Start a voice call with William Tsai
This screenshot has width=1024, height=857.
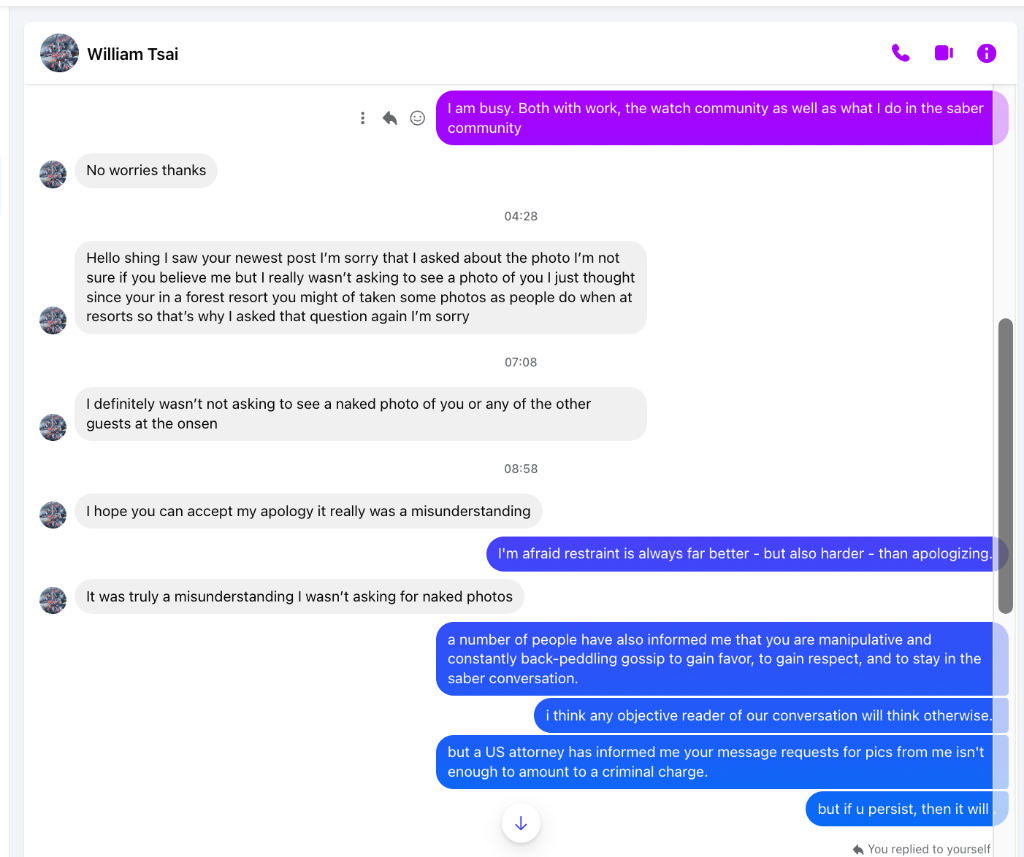point(901,53)
